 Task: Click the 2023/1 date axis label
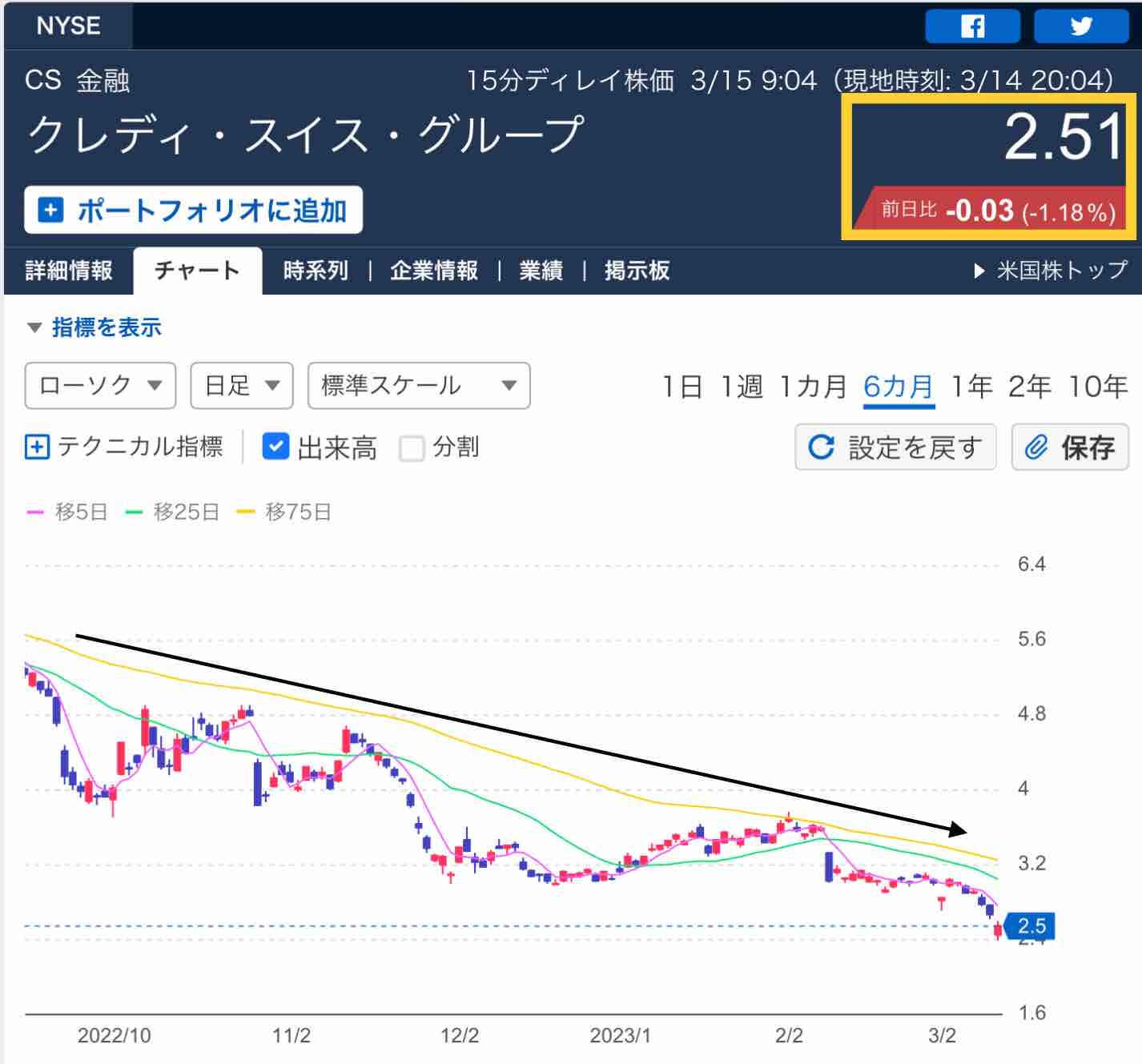620,1035
